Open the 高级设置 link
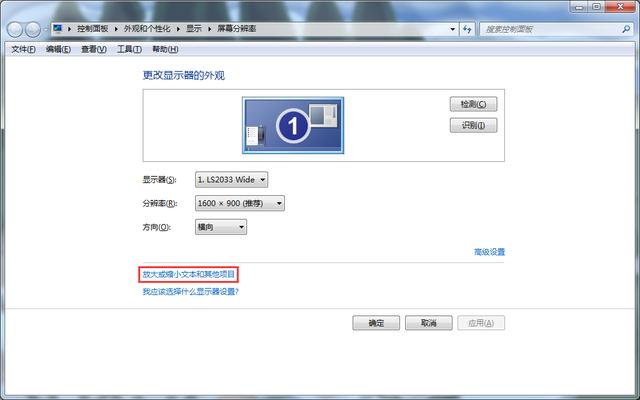The image size is (640, 400). 489,252
